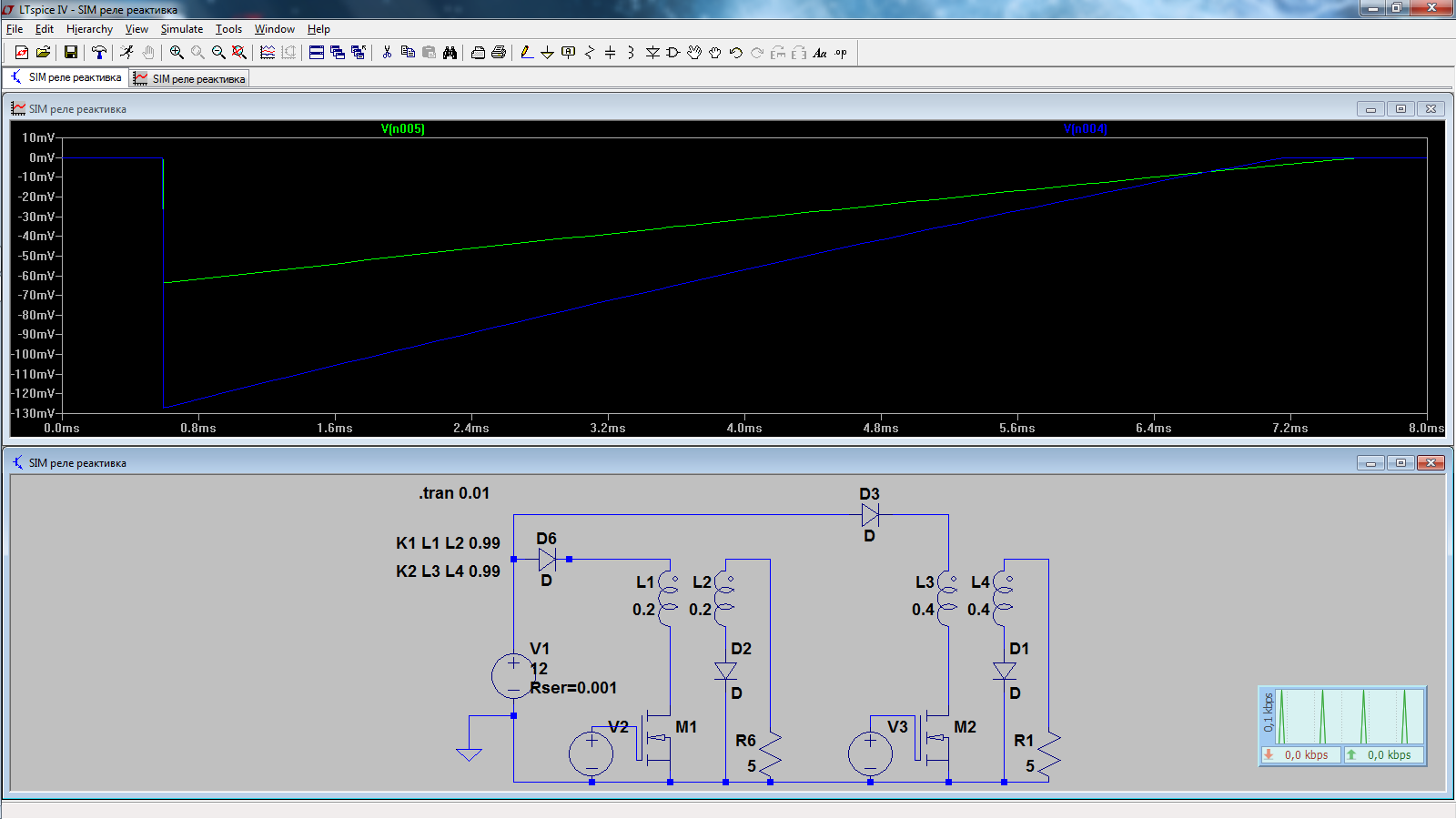Open the Simulate menu
This screenshot has width=1456, height=819.
coord(181,29)
